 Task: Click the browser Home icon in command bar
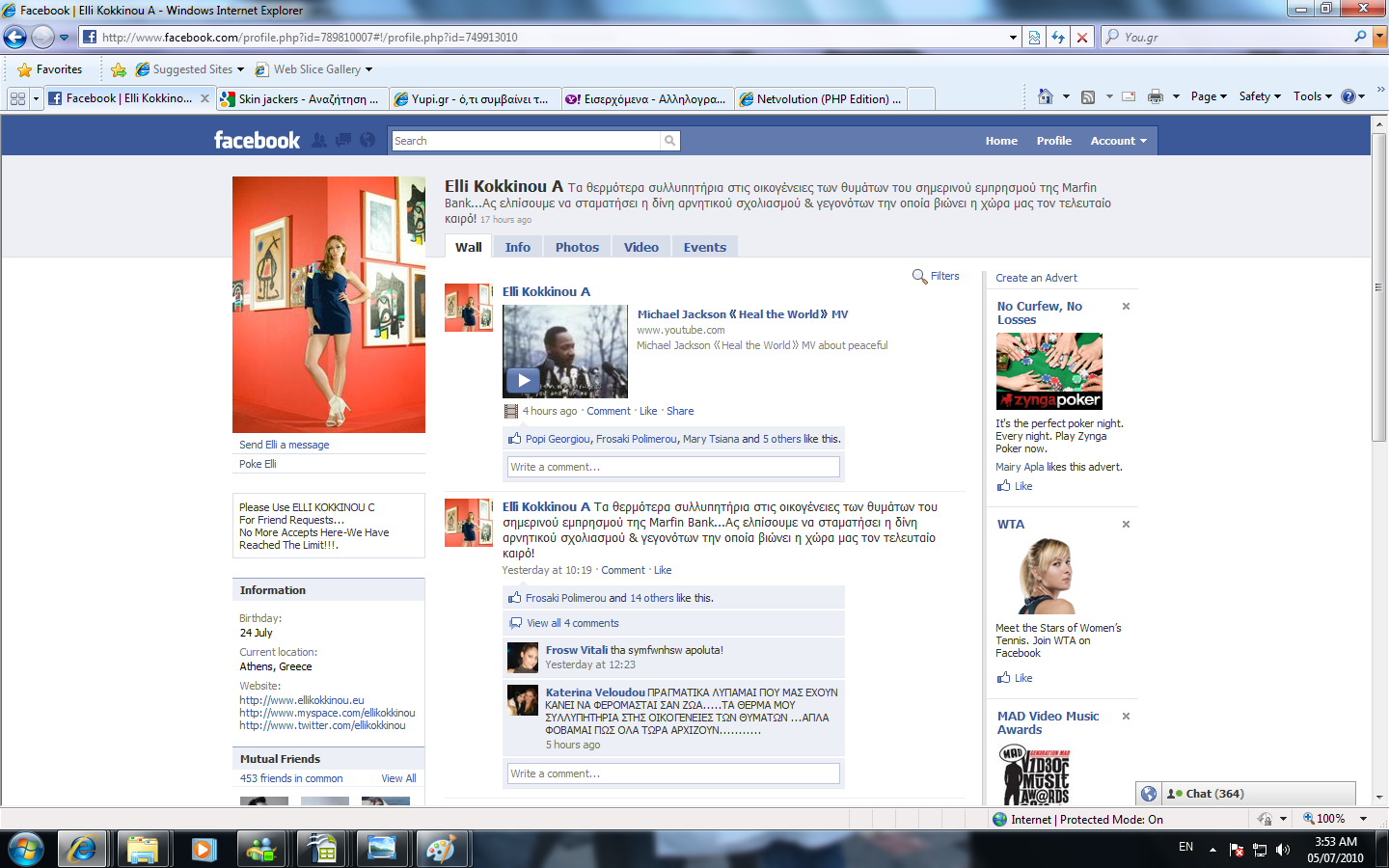pos(1045,96)
